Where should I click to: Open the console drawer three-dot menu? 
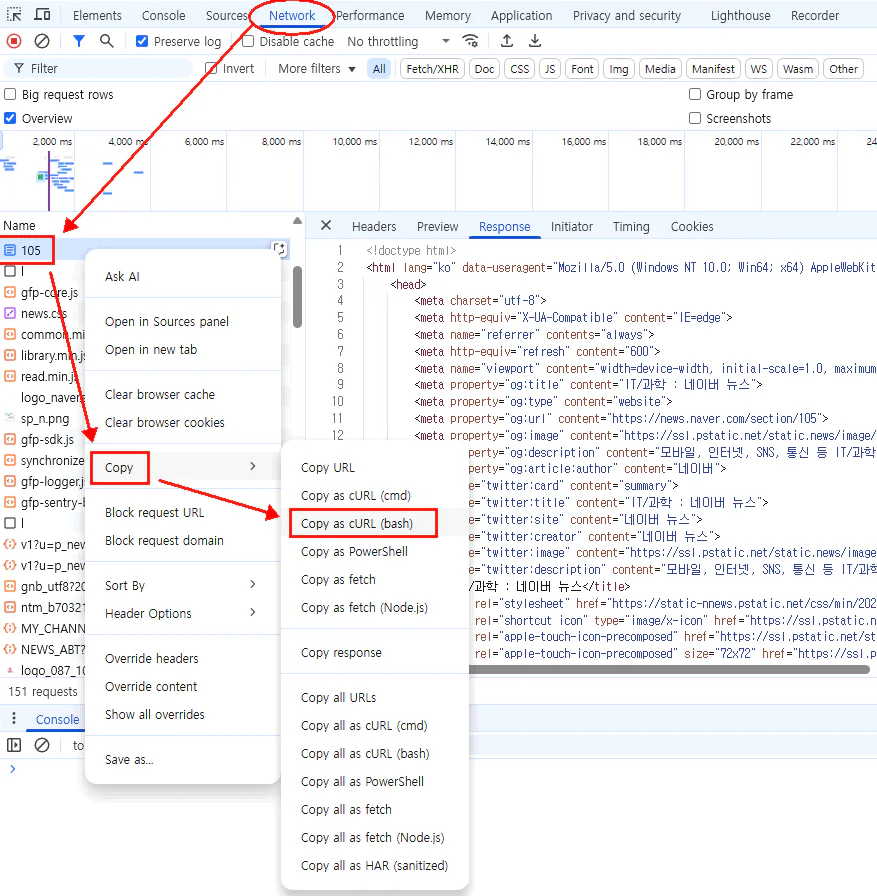point(14,719)
